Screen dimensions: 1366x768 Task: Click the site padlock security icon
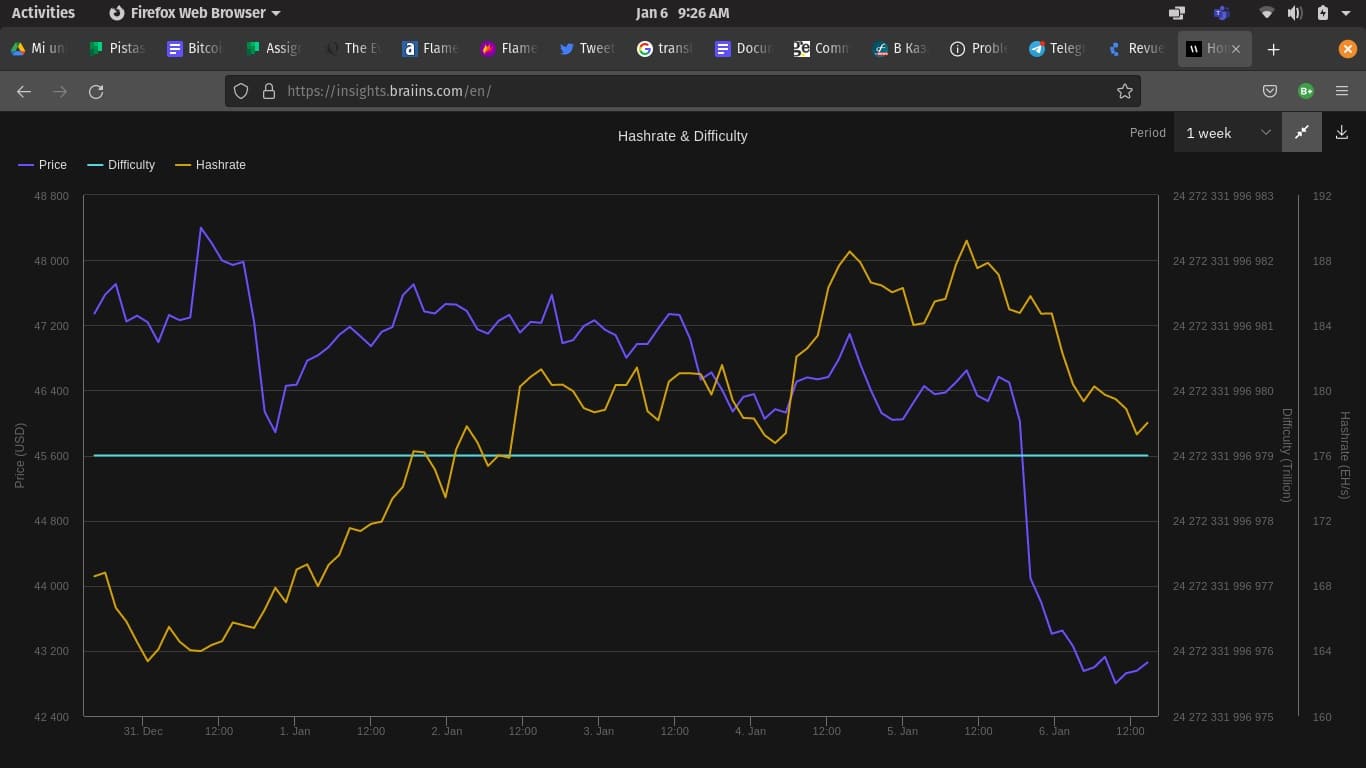[x=268, y=91]
